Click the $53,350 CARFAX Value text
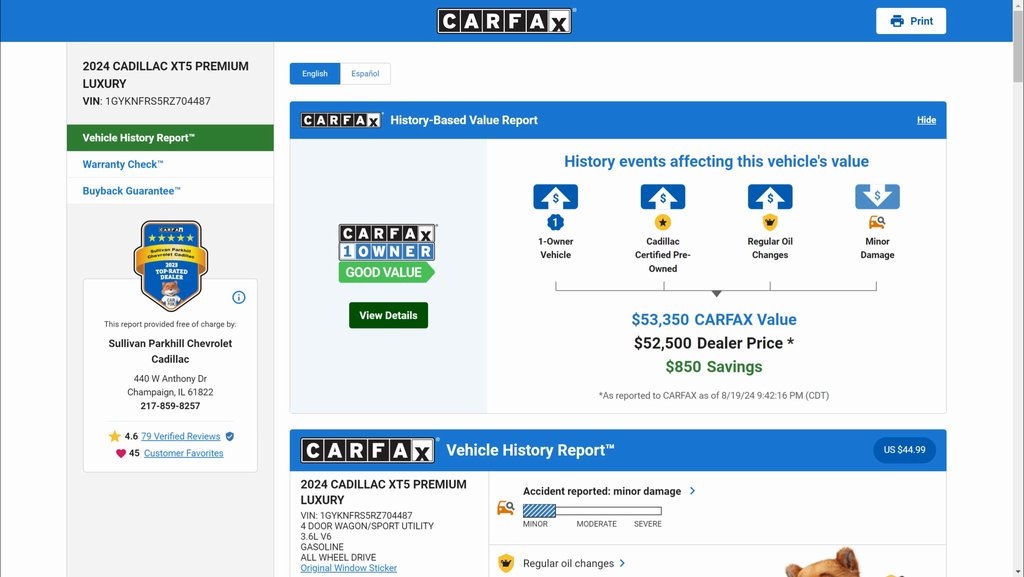1024x577 pixels. click(x=714, y=320)
